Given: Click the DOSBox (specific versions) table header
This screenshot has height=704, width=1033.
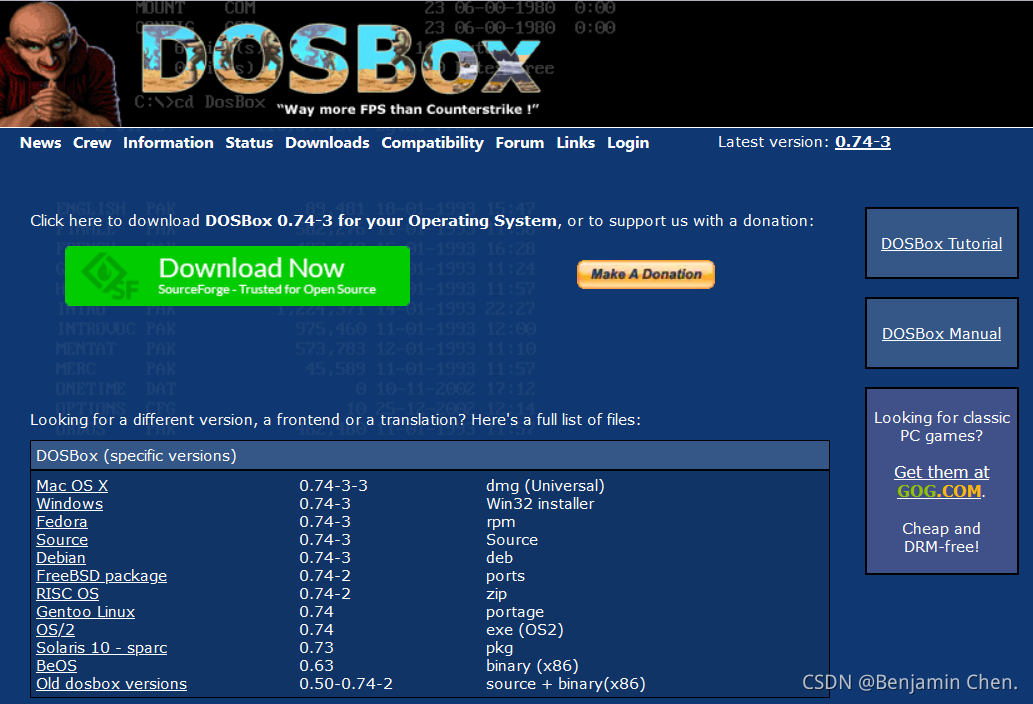Looking at the screenshot, I should [x=430, y=455].
